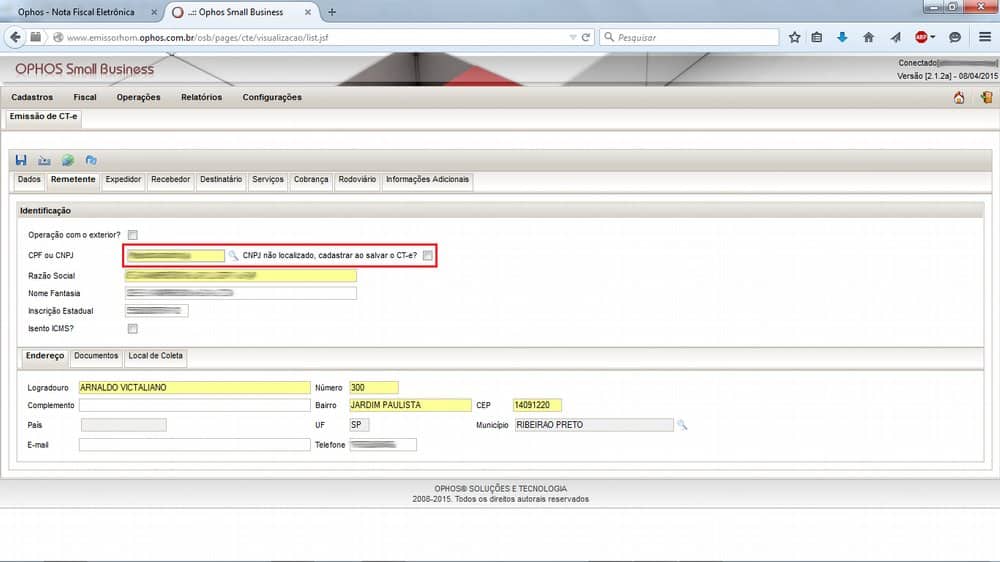Open Firefox home page icon

click(x=869, y=38)
